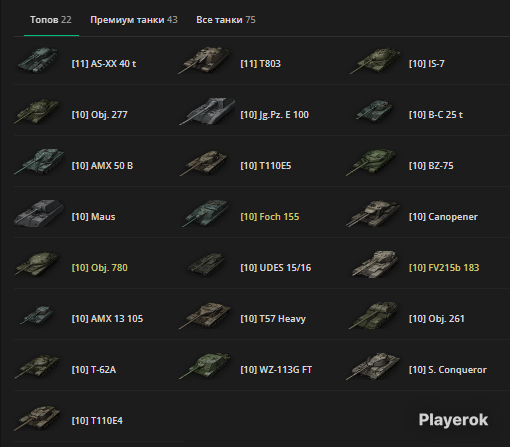Viewport: 510px width, 447px height.
Task: Select the text [10] B-C 25 t
Action: pos(436,115)
